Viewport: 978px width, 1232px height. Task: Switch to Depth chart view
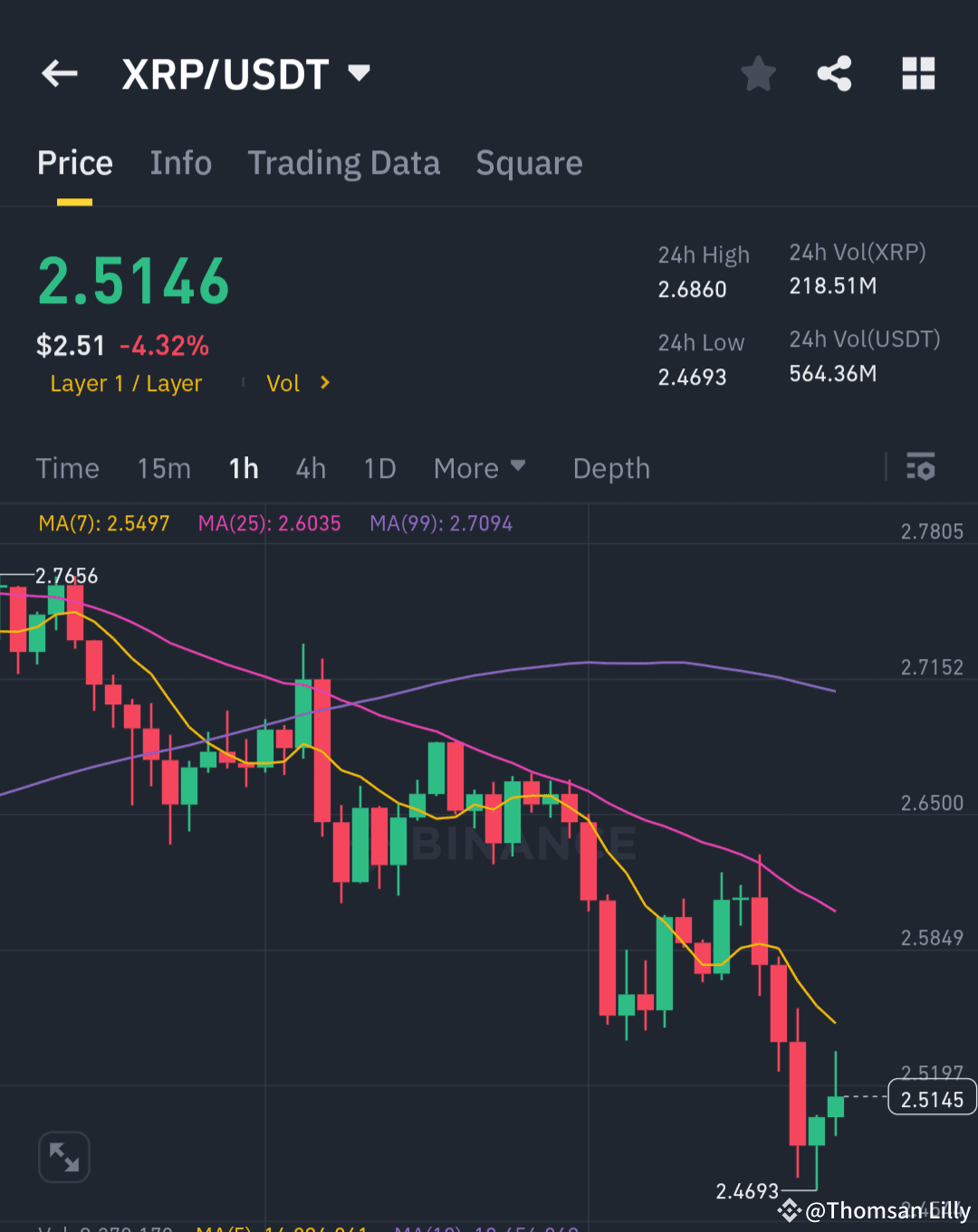click(611, 468)
